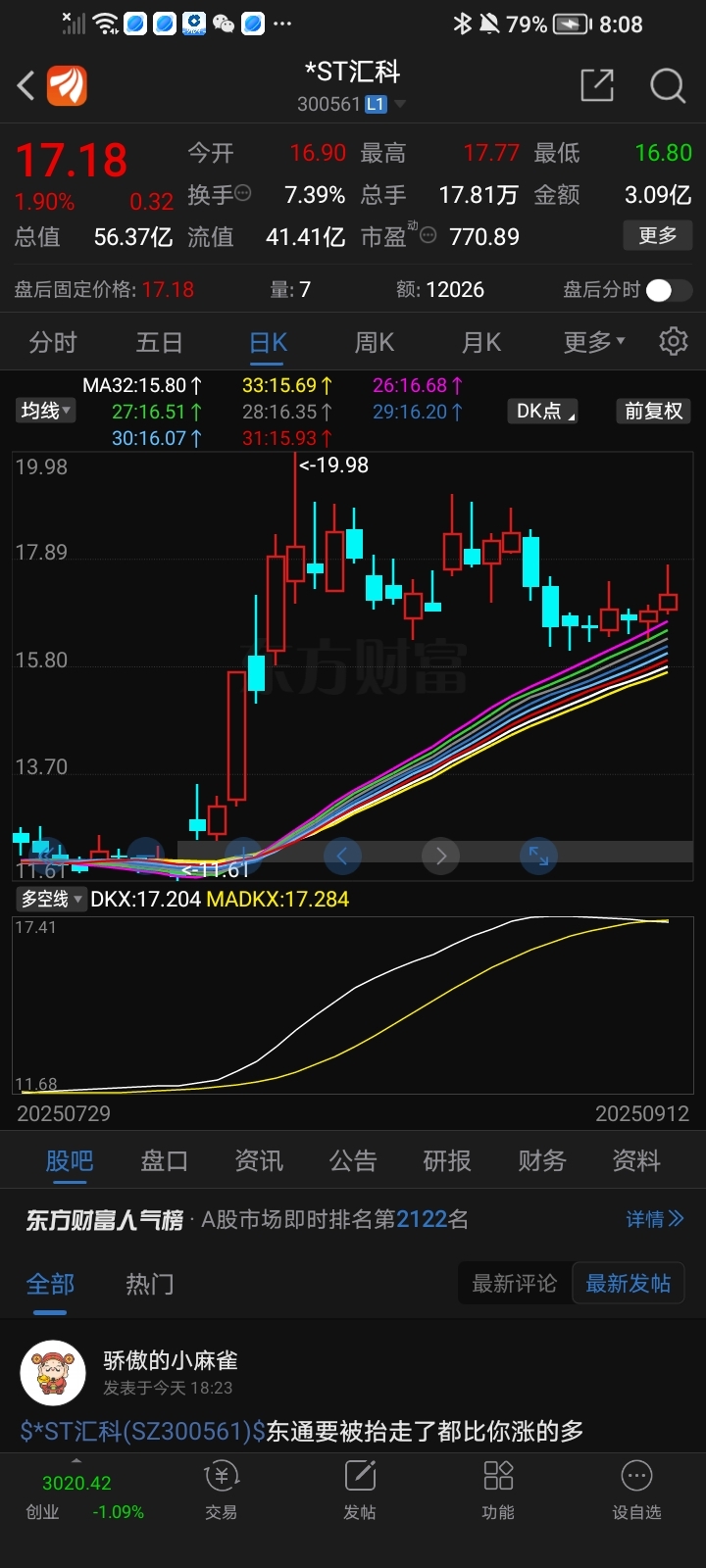Tap the 交易 yen icon
Image resolution: width=706 pixels, height=1568 pixels.
[221, 1476]
